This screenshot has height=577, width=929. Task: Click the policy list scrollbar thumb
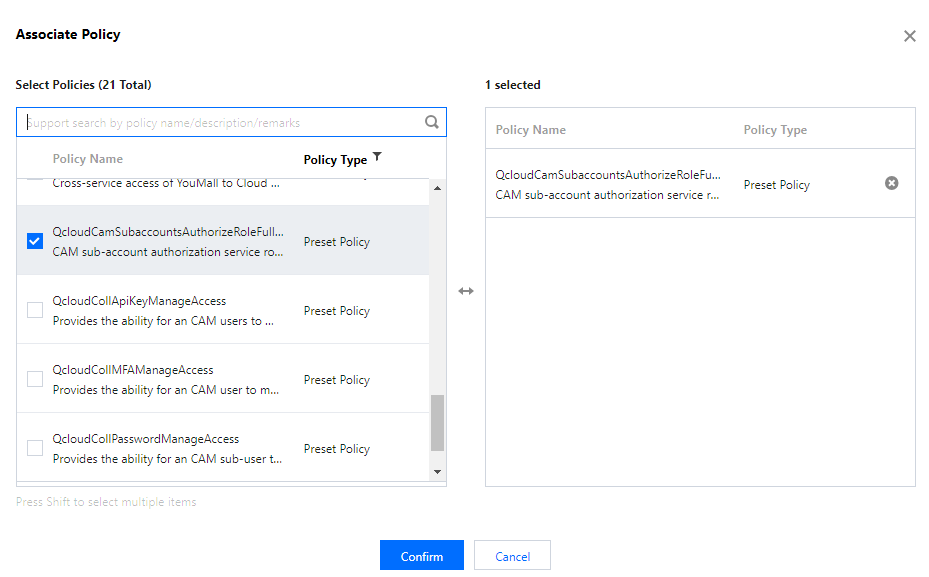[x=437, y=422]
